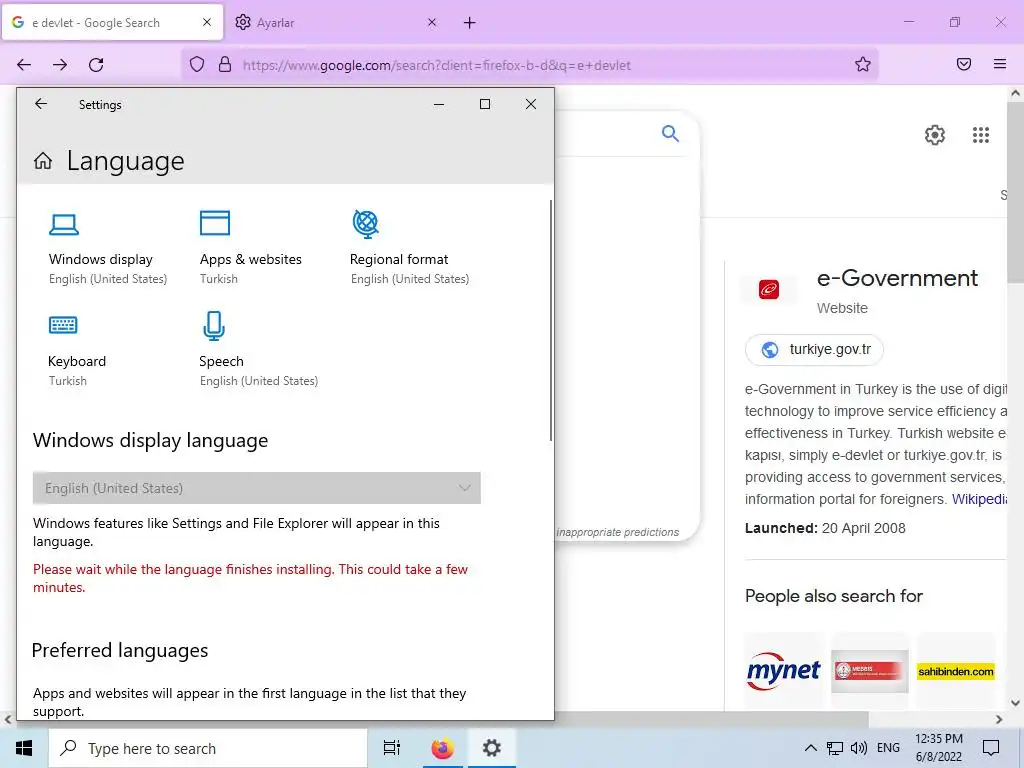Open the Keyboard settings tile

[x=76, y=350]
